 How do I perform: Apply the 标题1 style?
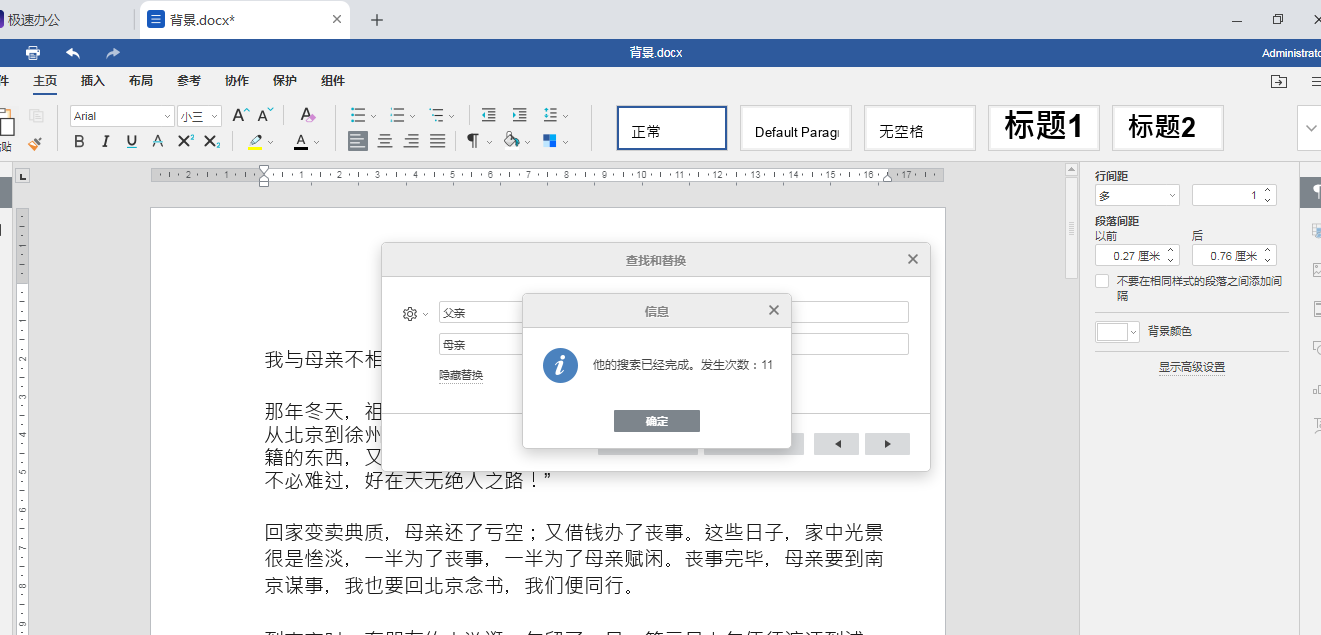tap(1044, 127)
